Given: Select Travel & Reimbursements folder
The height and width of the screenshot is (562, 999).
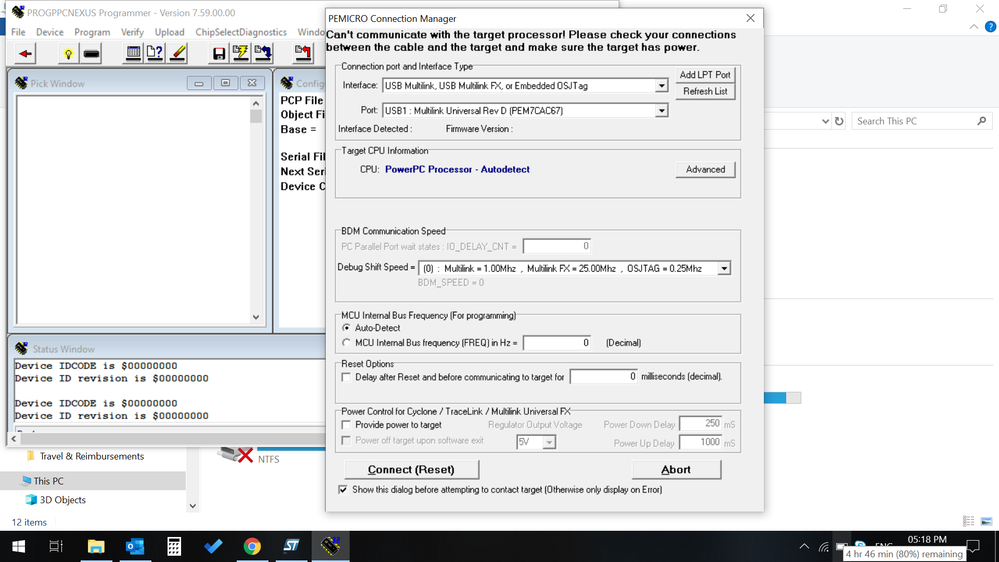Looking at the screenshot, I should pos(92,456).
